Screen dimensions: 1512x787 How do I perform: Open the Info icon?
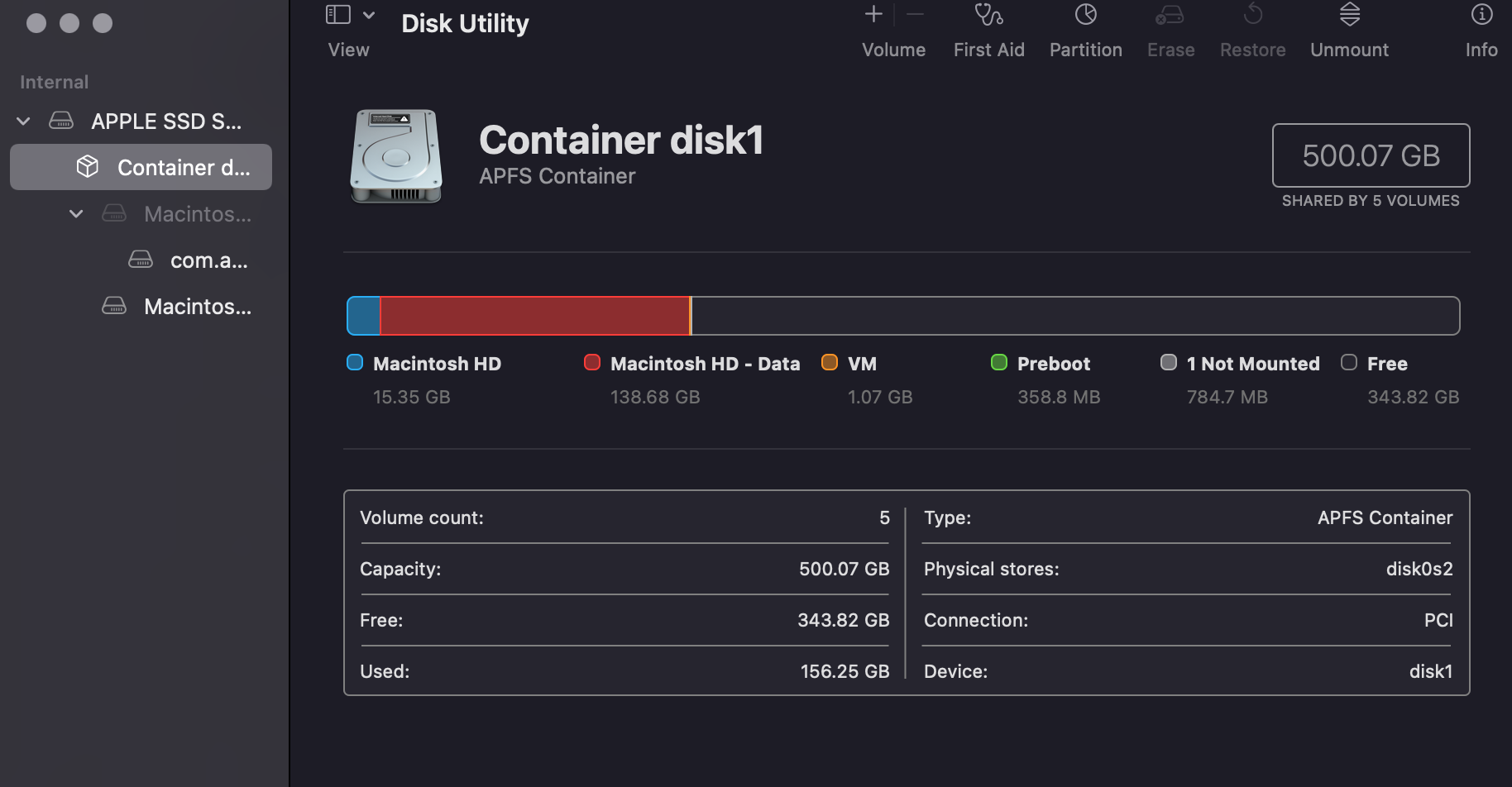pos(1481,14)
